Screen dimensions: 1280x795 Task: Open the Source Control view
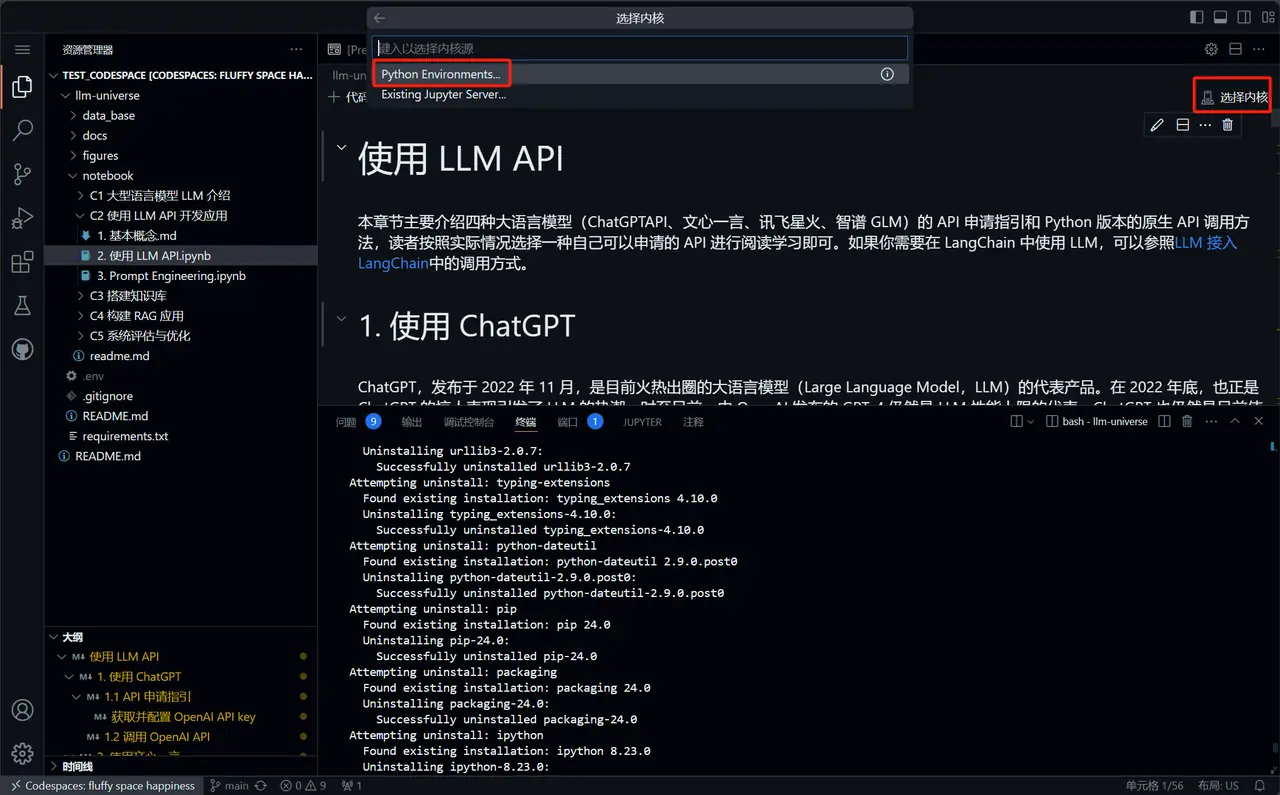(x=22, y=175)
